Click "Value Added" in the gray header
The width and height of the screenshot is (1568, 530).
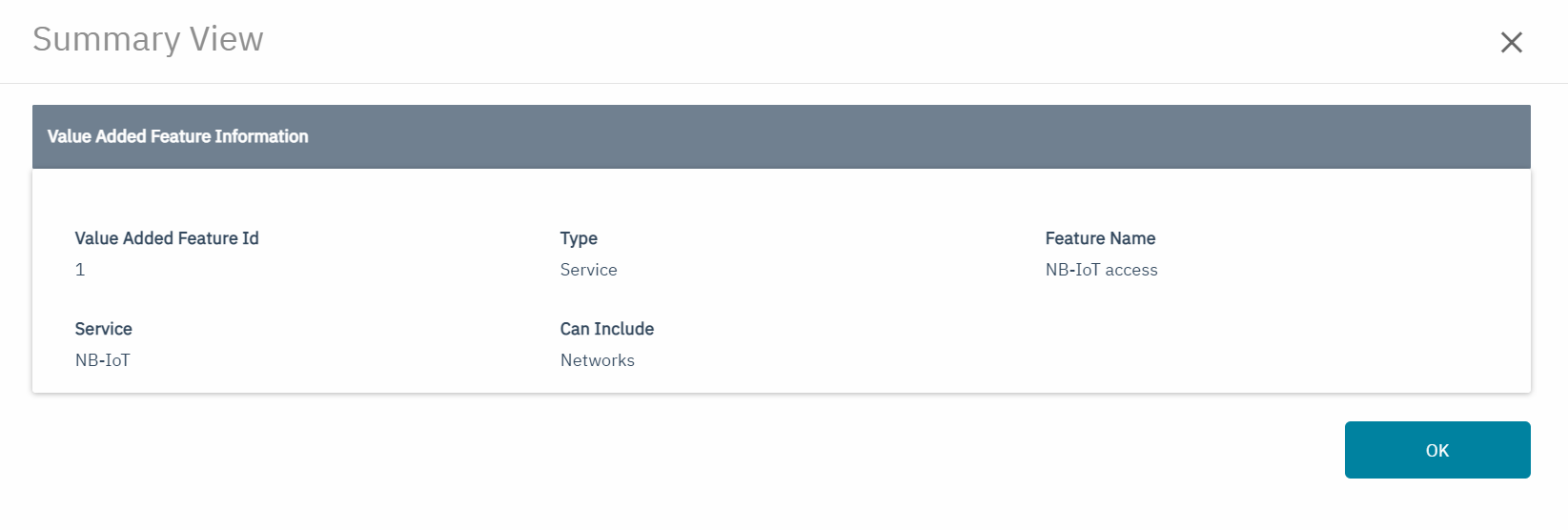[96, 136]
